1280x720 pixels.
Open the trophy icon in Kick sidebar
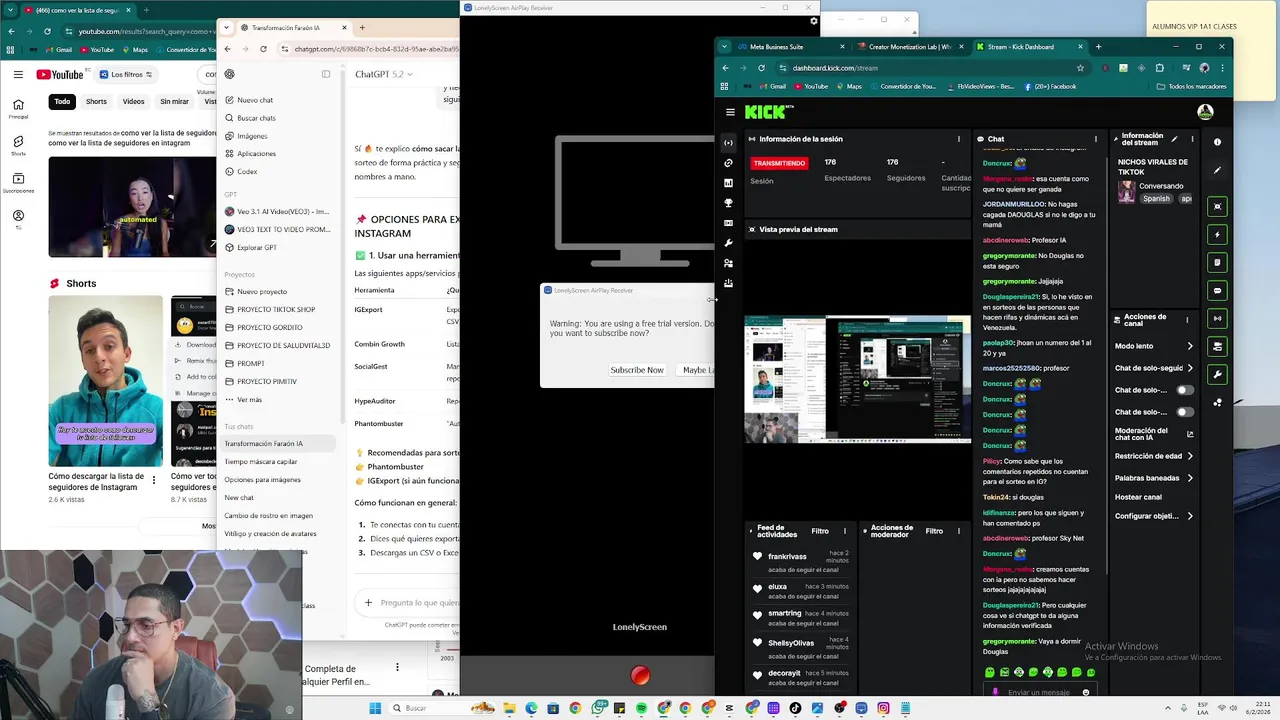(x=728, y=203)
